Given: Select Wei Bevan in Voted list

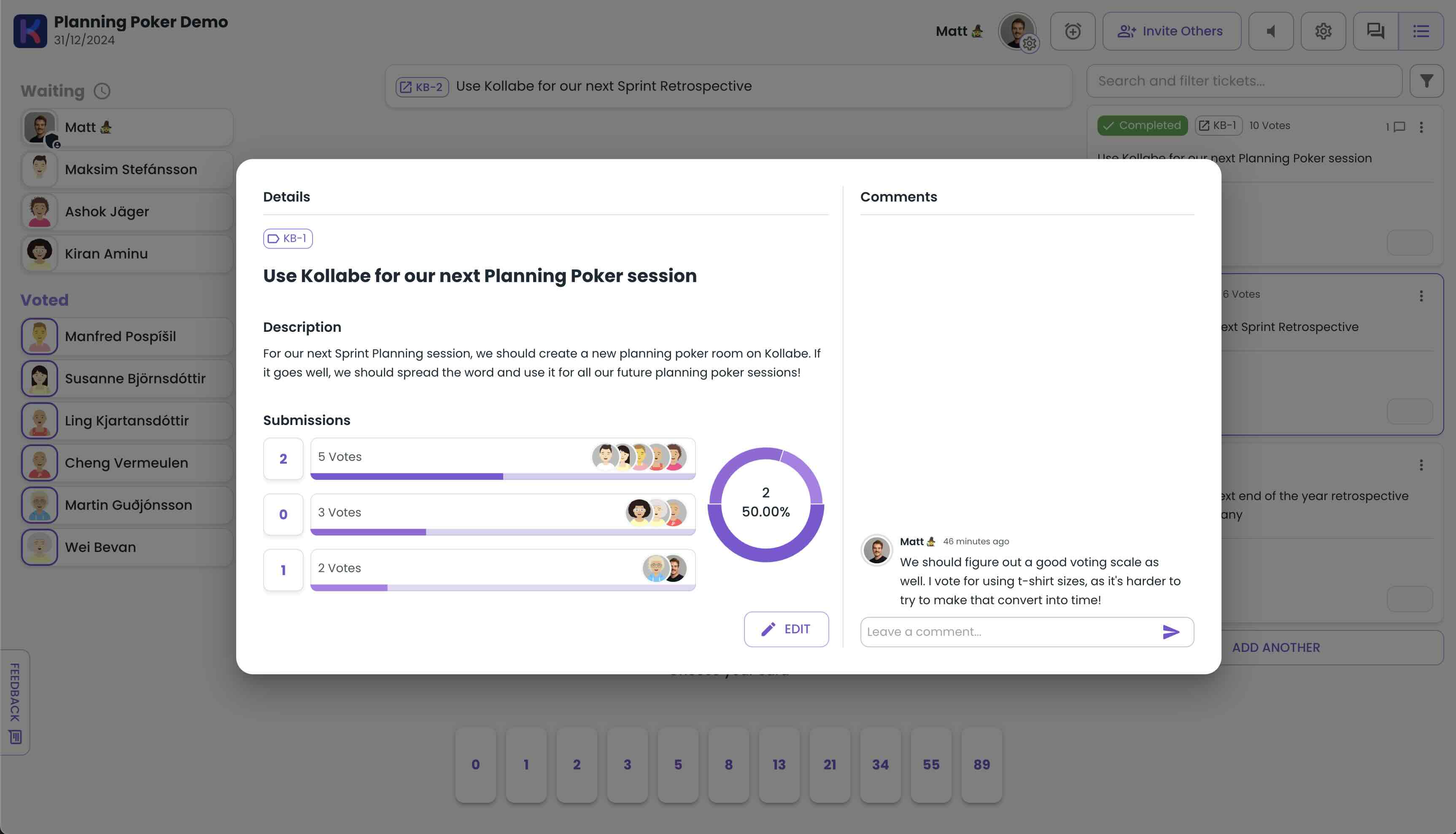Looking at the screenshot, I should tap(127, 547).
